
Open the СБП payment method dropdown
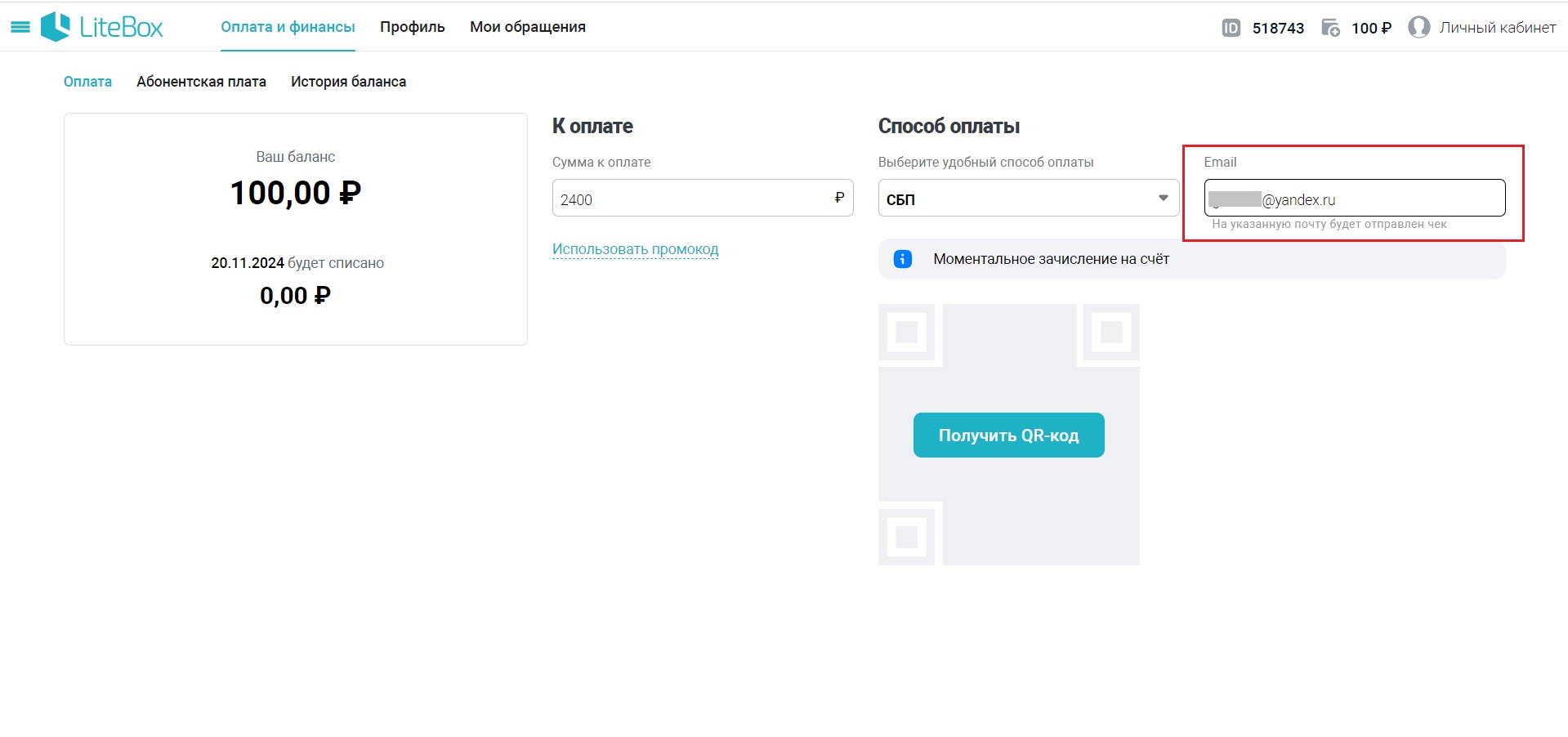(1028, 199)
